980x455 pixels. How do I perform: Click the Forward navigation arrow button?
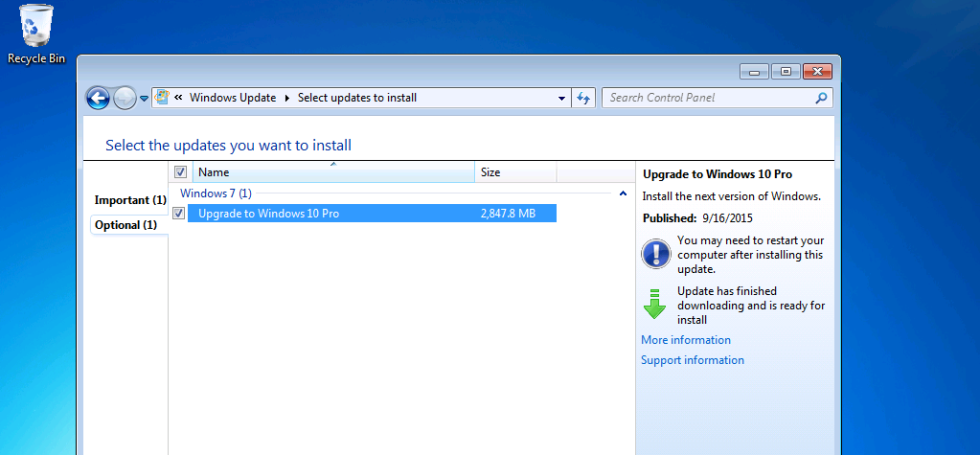click(124, 98)
